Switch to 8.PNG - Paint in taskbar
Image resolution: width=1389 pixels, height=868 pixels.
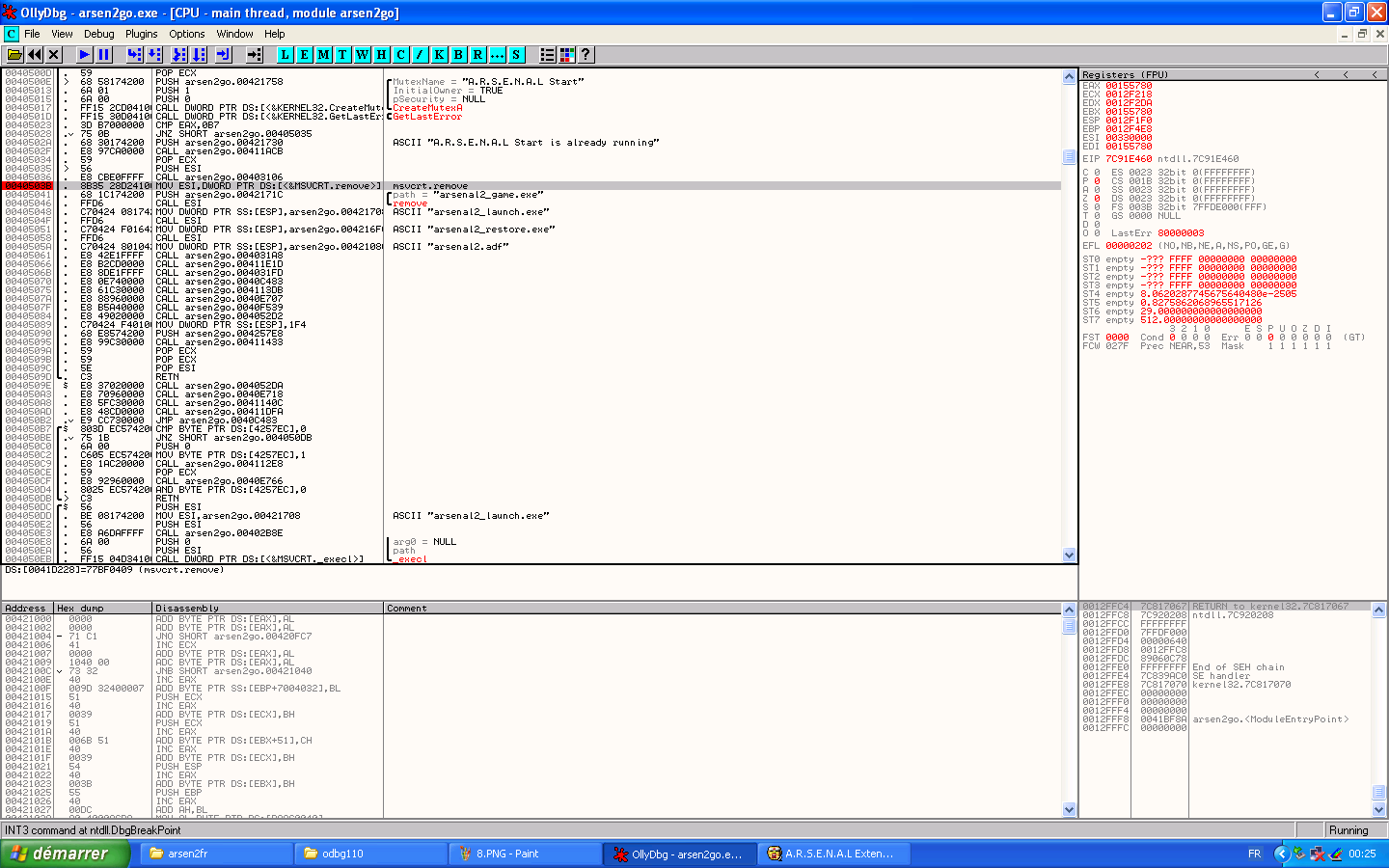click(525, 854)
